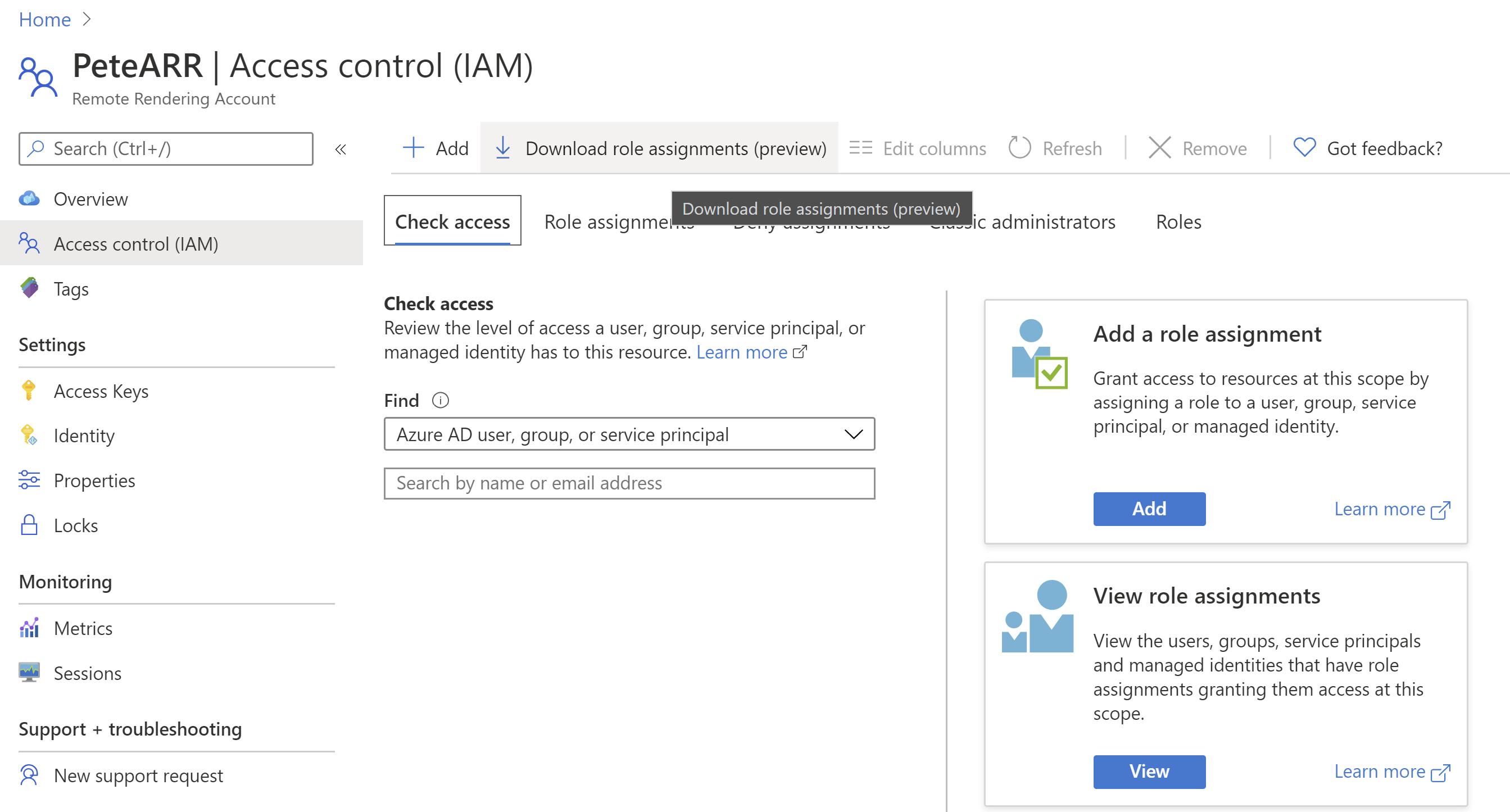Select the Check access tab
Screen dimensions: 1510x812
click(452, 221)
